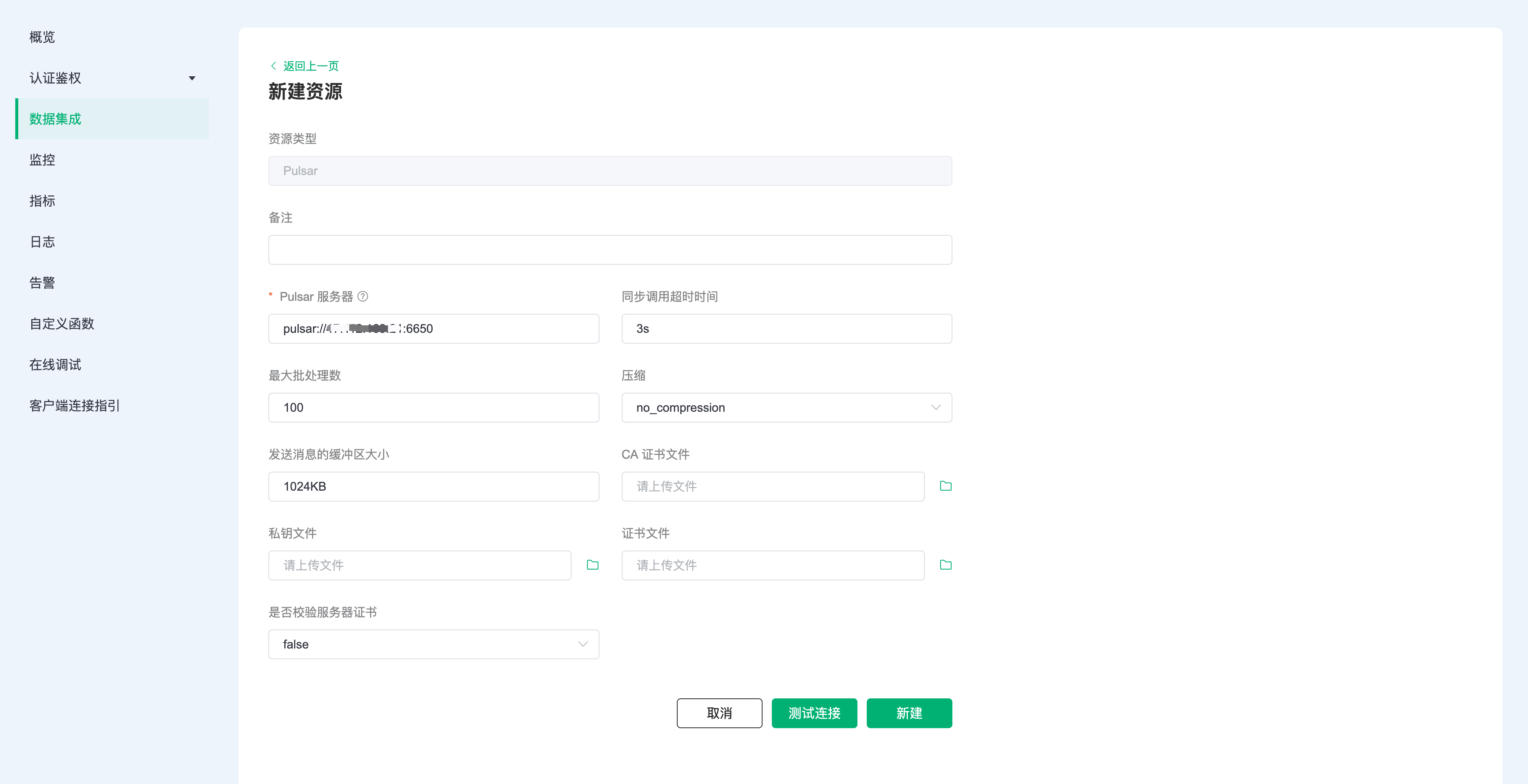This screenshot has height=784, width=1528.
Task: Click the green 新建 button
Action: click(909, 712)
